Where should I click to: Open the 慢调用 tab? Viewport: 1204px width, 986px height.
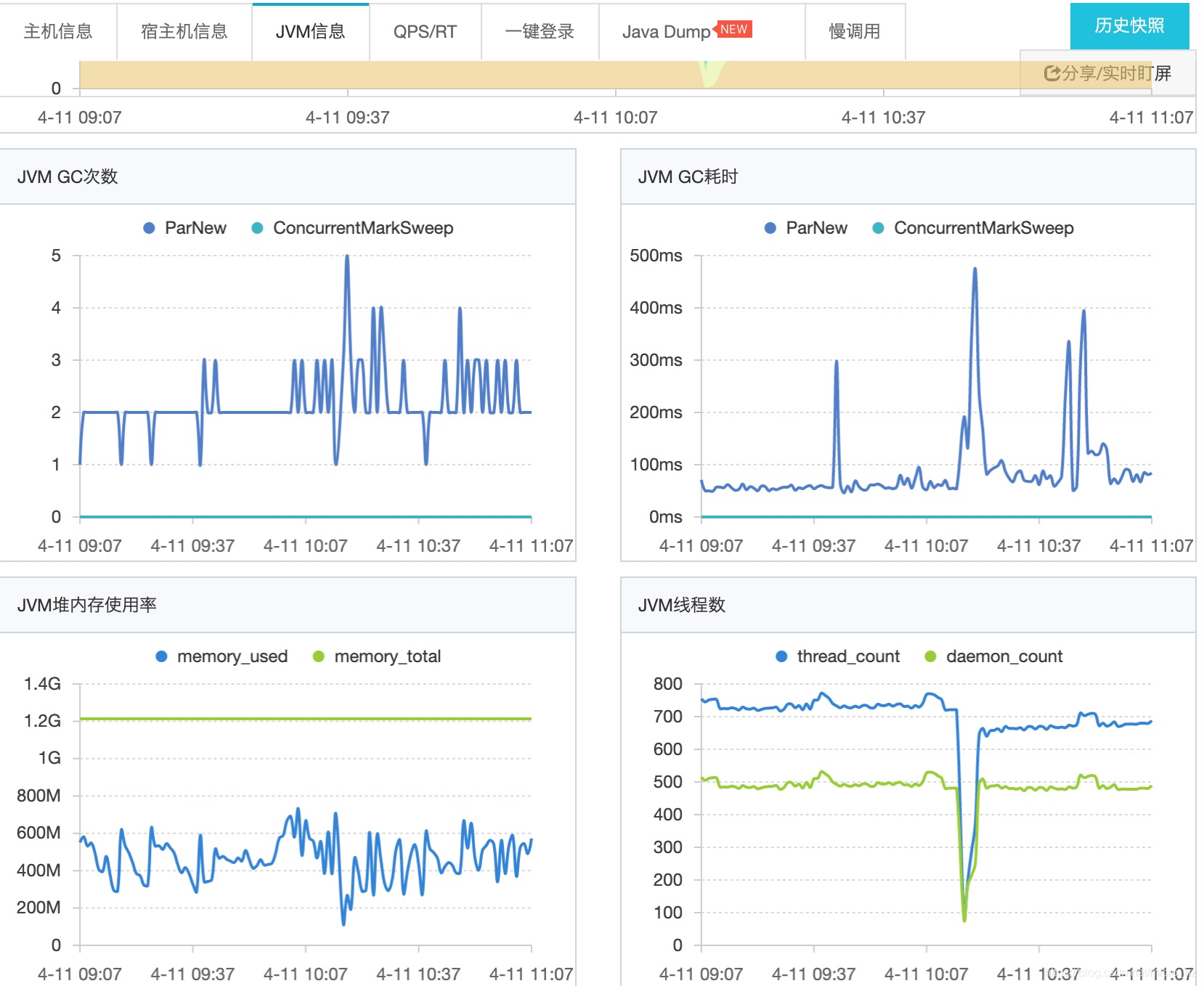coord(855,31)
